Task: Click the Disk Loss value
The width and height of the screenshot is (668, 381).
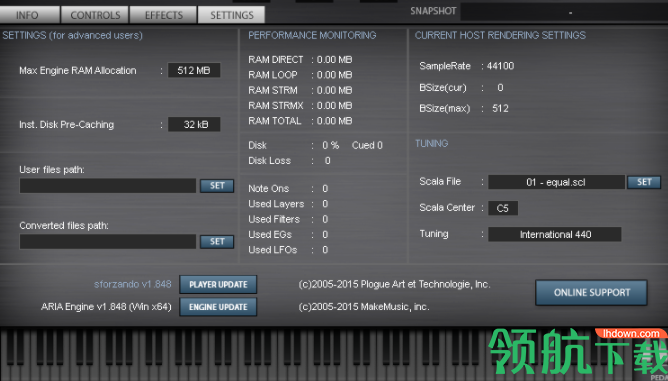Action: pos(327,161)
